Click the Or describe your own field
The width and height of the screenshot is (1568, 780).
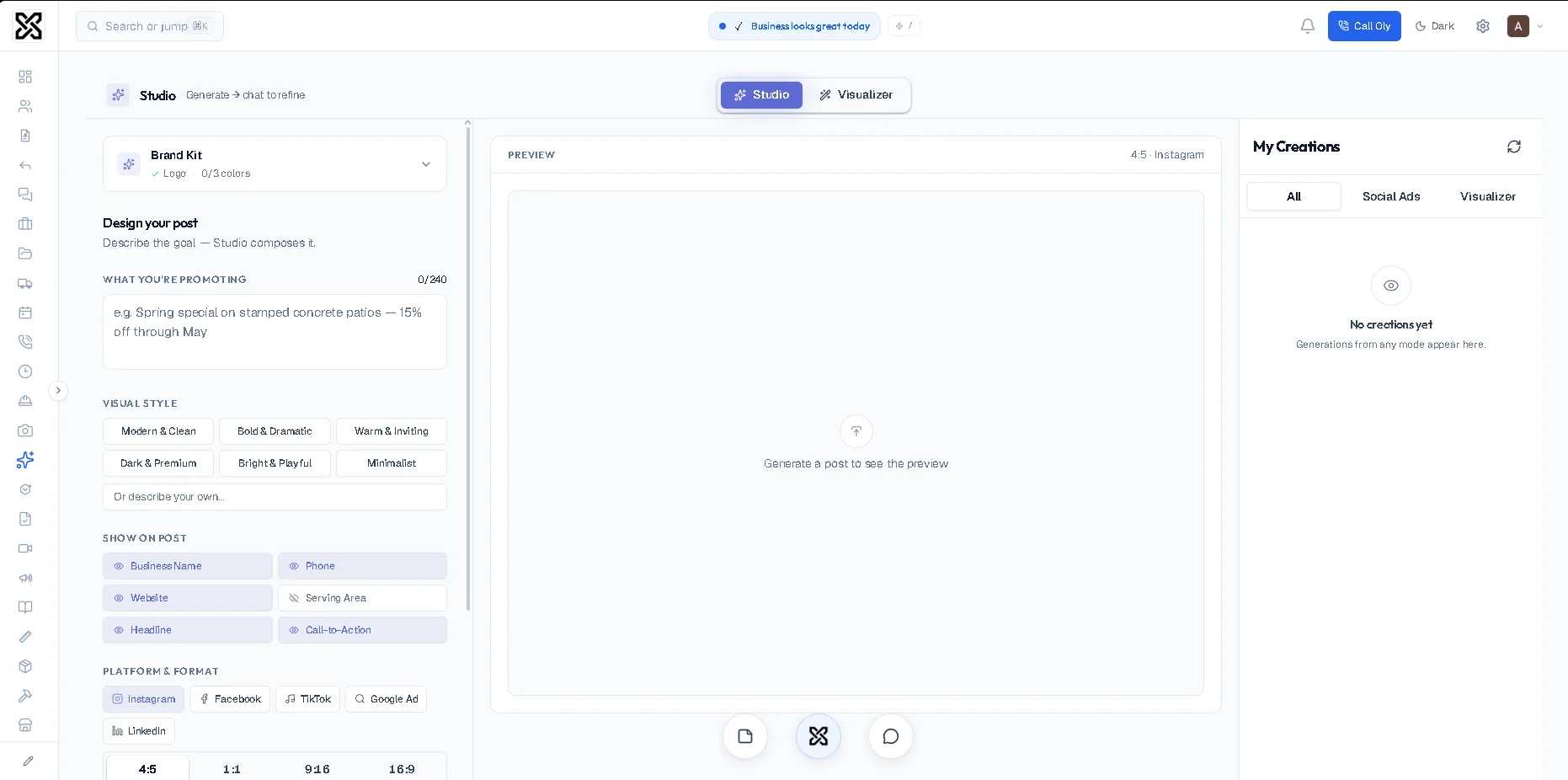coord(275,497)
